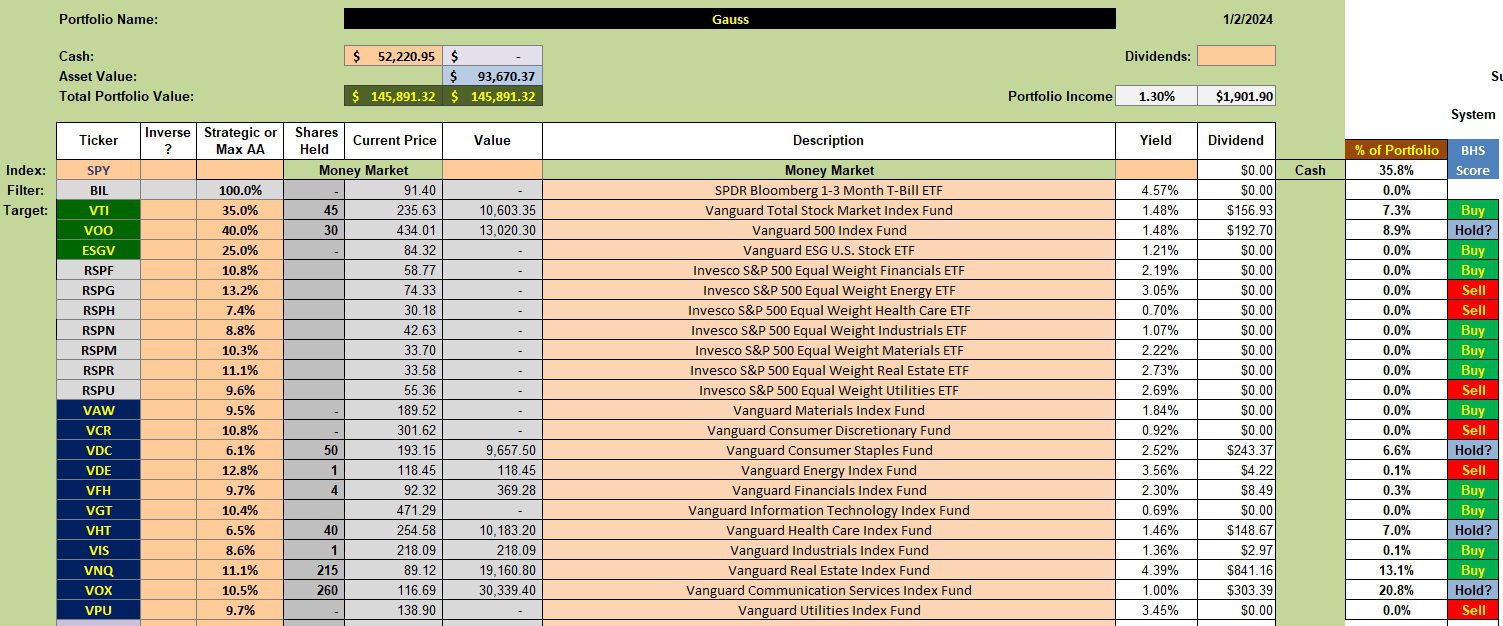Screen dimensions: 1503x626
Task: Select the % of Portfolio header cell
Action: pos(1396,150)
